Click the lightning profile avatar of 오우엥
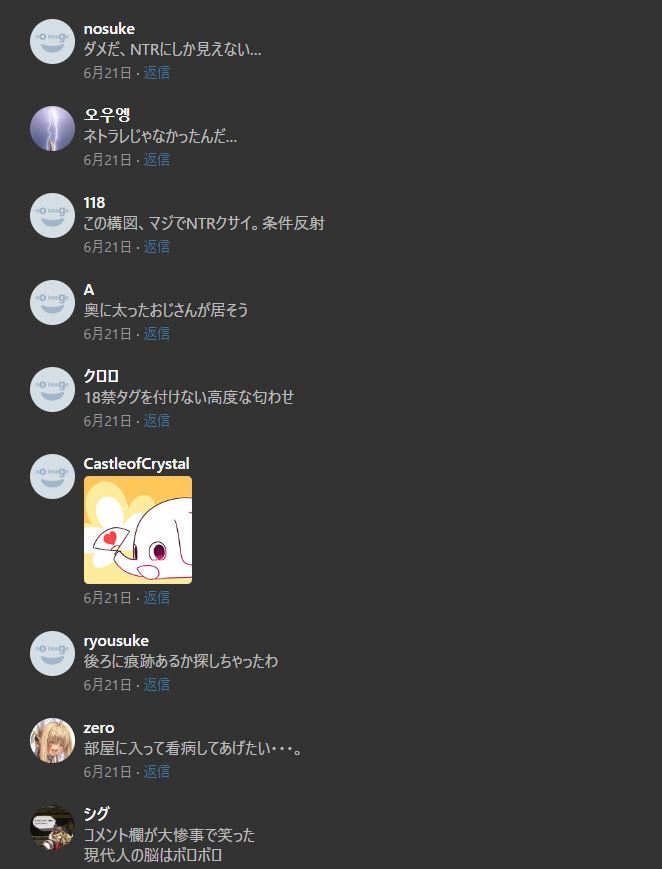The image size is (662, 869). coord(52,129)
